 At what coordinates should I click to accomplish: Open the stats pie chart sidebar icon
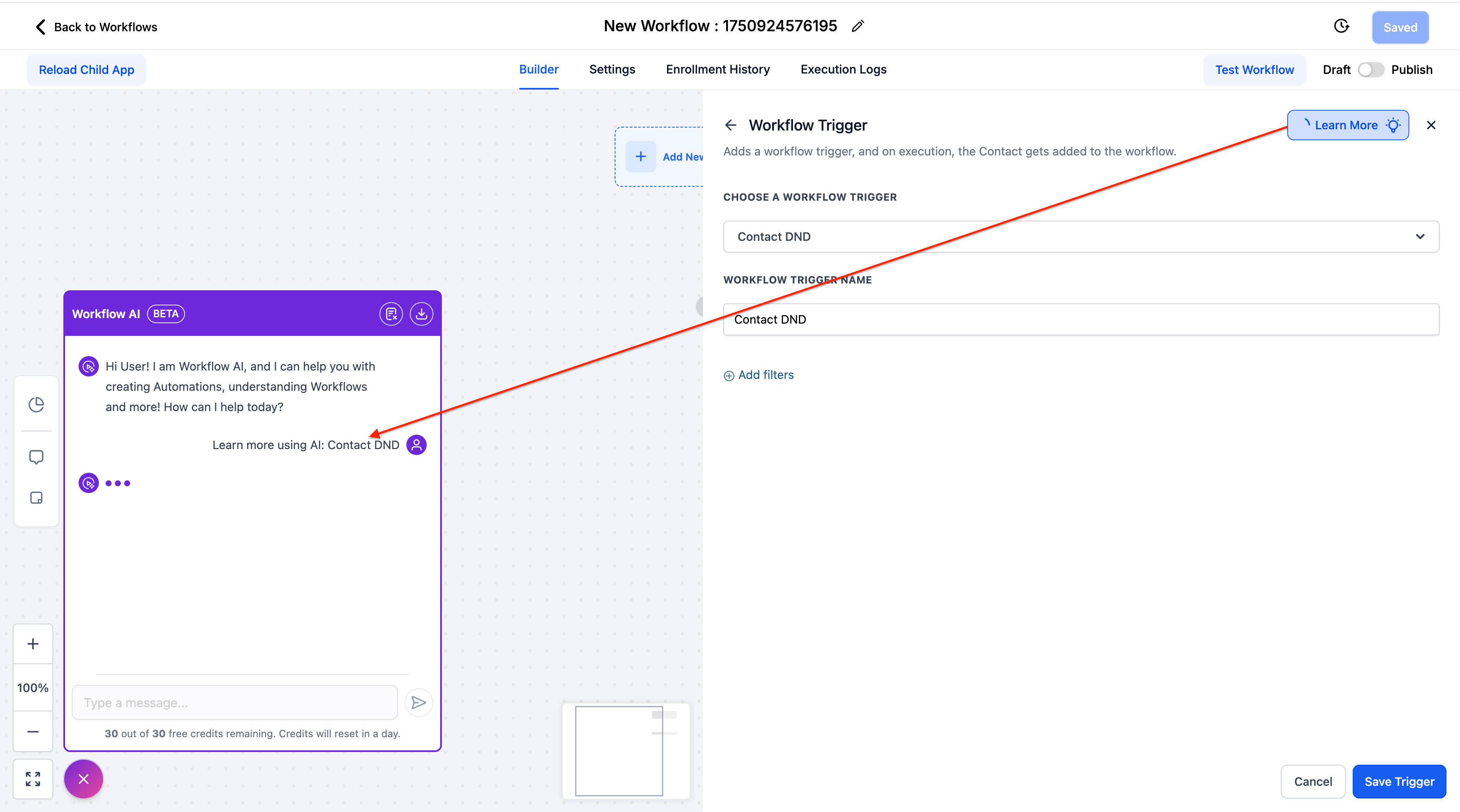(36, 405)
